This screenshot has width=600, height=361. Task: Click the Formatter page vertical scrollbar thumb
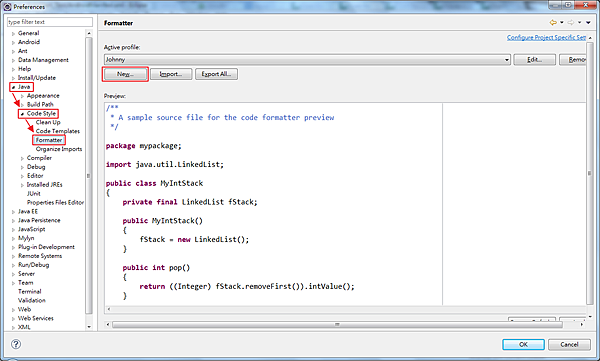590,173
